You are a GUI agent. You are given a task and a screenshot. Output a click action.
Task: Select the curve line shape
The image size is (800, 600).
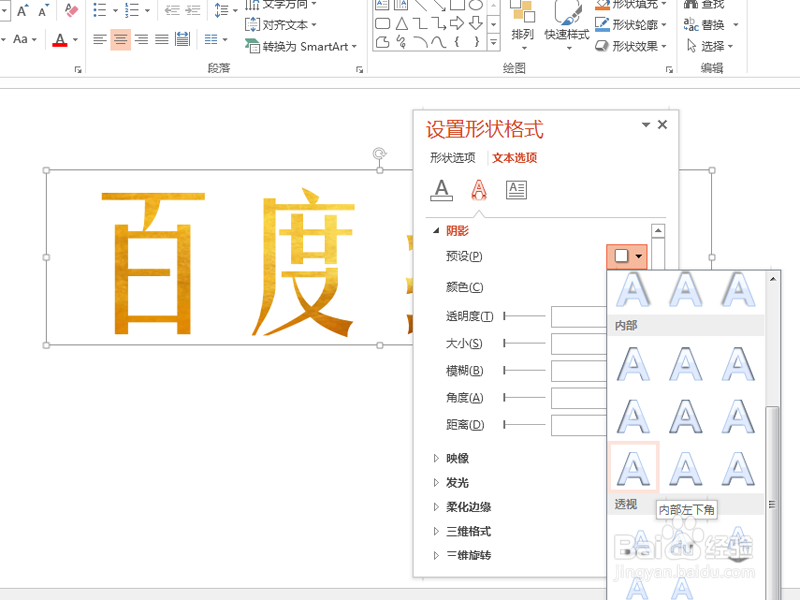pyautogui.click(x=439, y=42)
